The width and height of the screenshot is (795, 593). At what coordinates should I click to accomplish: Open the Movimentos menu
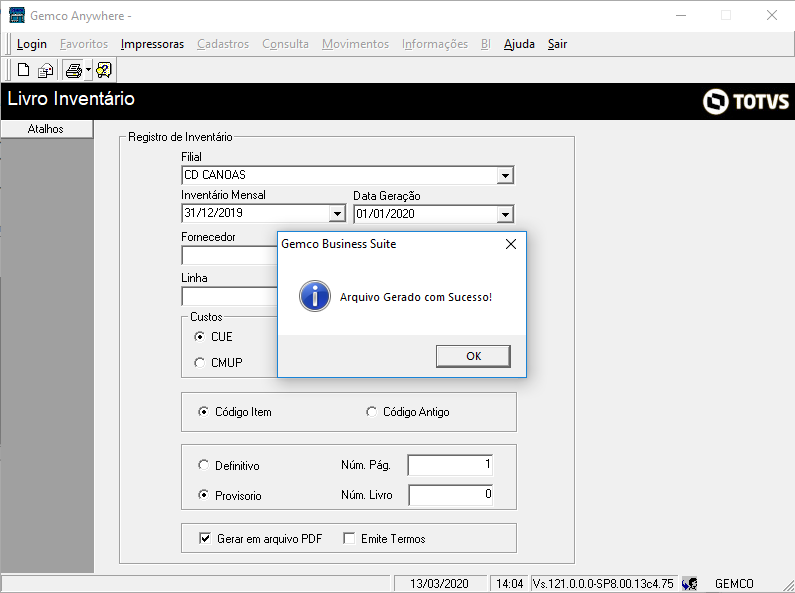[x=355, y=44]
